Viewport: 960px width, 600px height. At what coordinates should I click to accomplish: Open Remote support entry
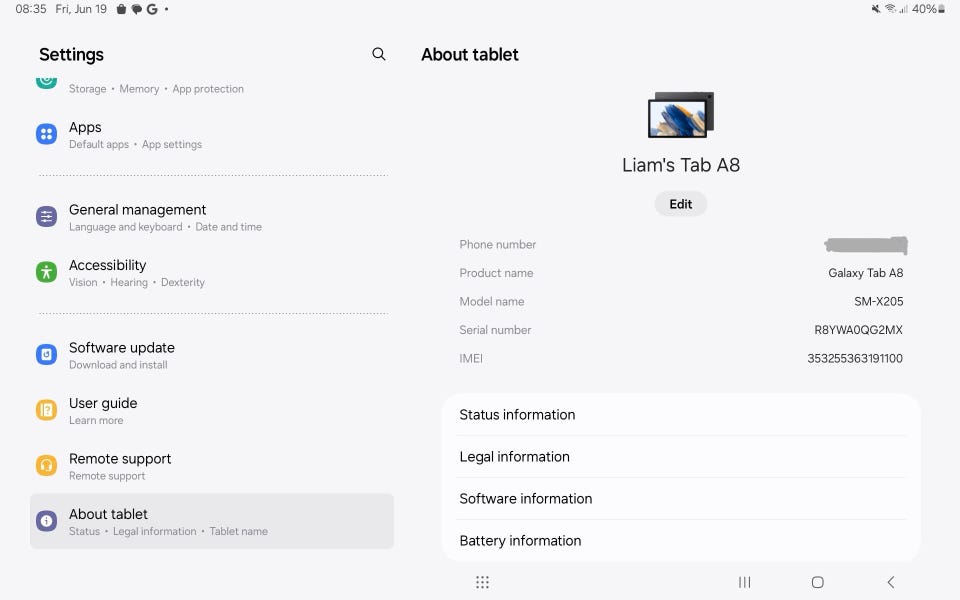click(212, 467)
